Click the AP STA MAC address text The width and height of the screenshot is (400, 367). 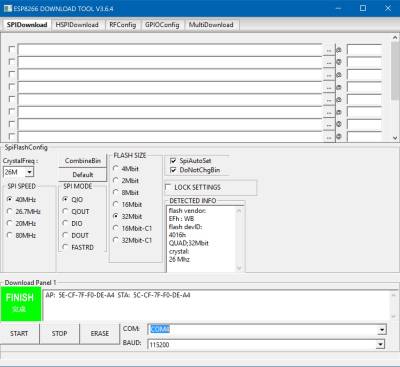pos(118,295)
